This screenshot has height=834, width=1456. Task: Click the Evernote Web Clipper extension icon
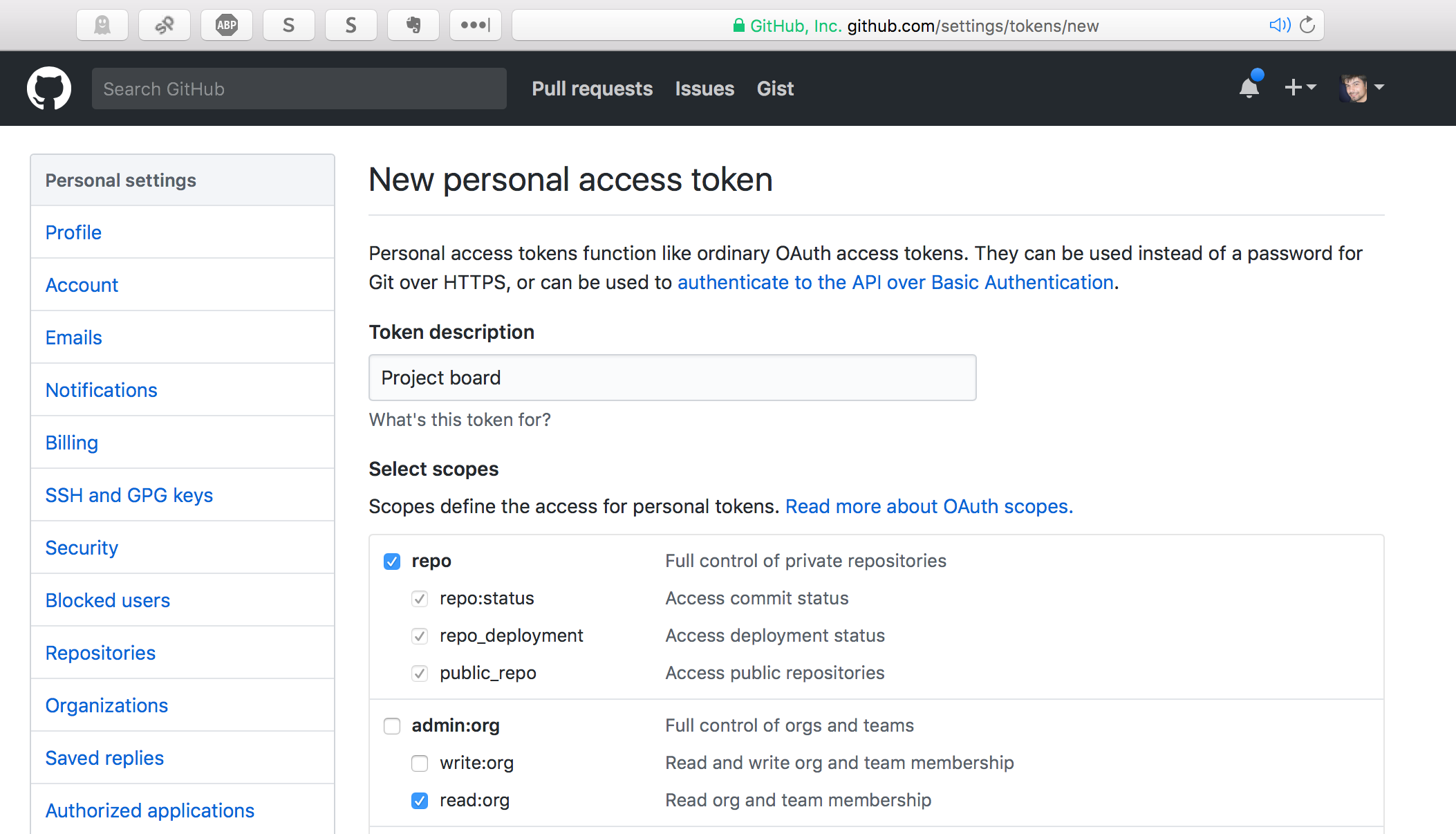413,25
